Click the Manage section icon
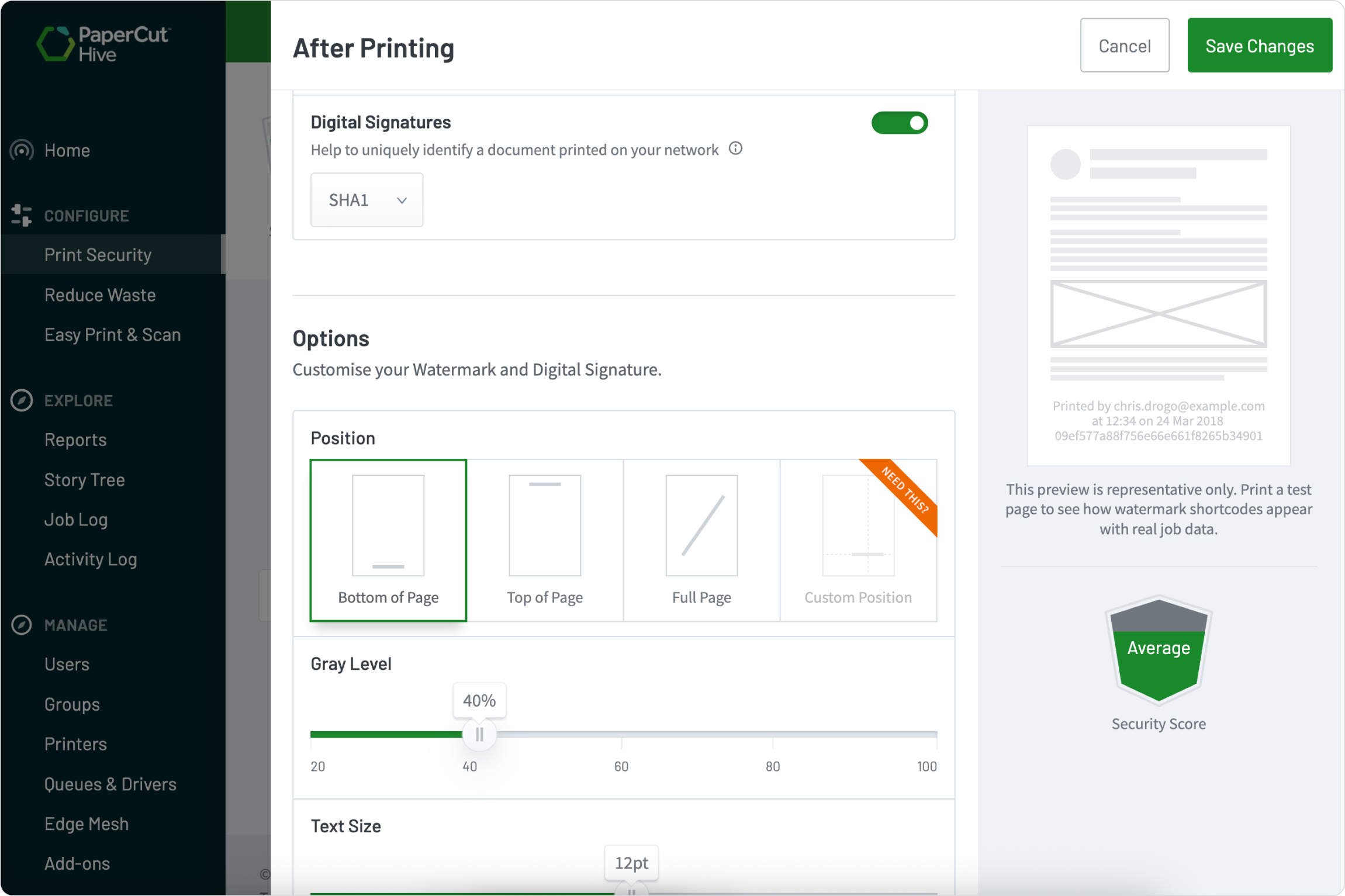1345x896 pixels. (21, 624)
